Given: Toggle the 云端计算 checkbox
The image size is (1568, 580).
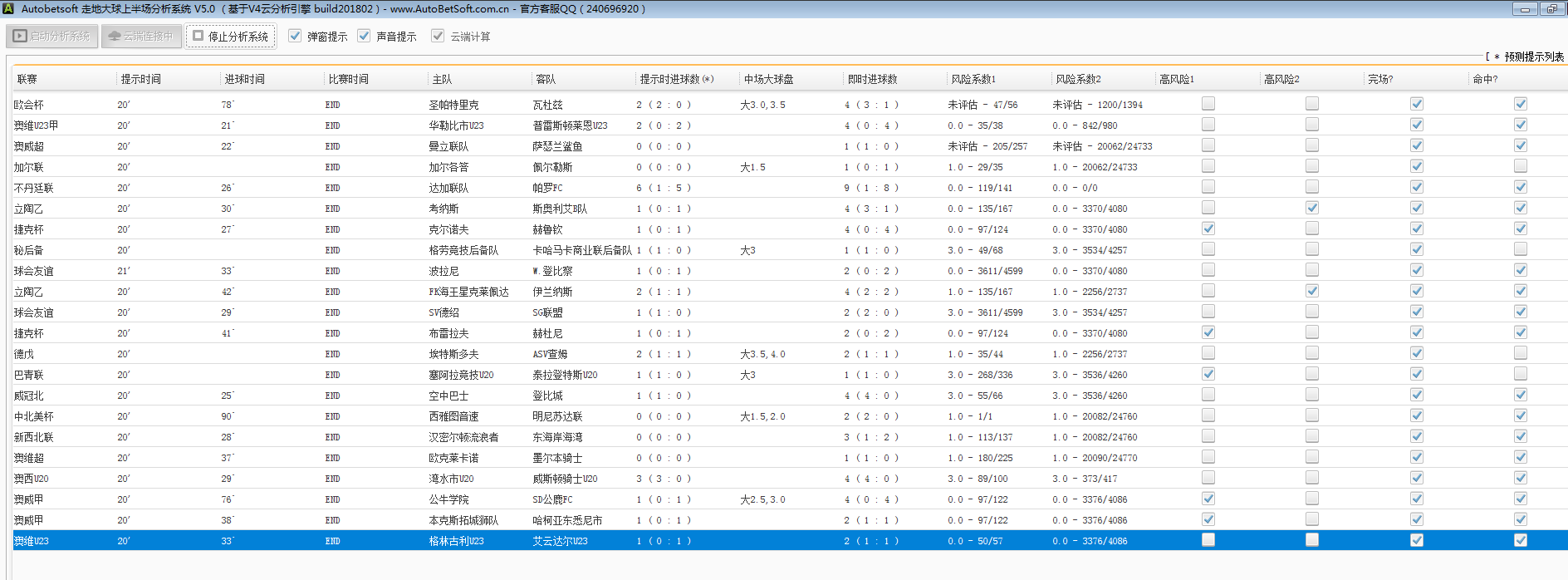Looking at the screenshot, I should click(x=438, y=36).
